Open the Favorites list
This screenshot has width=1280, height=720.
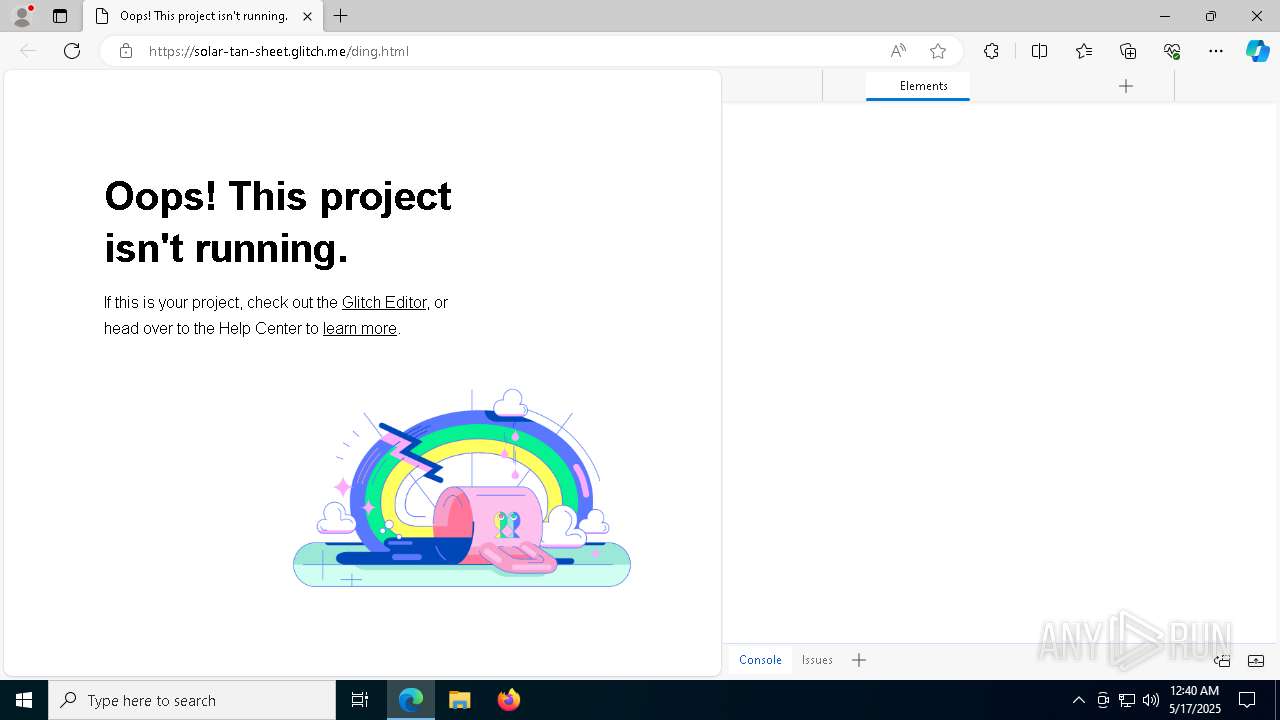pos(1084,51)
